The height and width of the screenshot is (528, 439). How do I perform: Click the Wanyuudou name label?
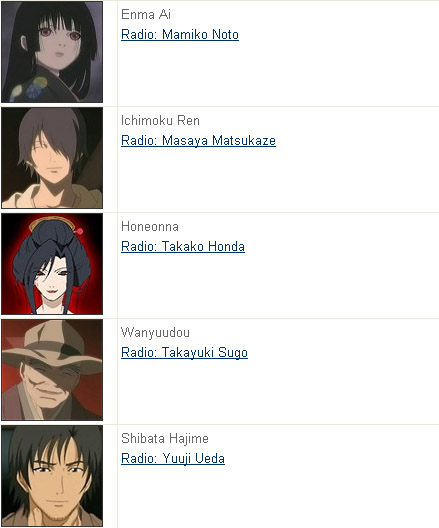155,333
